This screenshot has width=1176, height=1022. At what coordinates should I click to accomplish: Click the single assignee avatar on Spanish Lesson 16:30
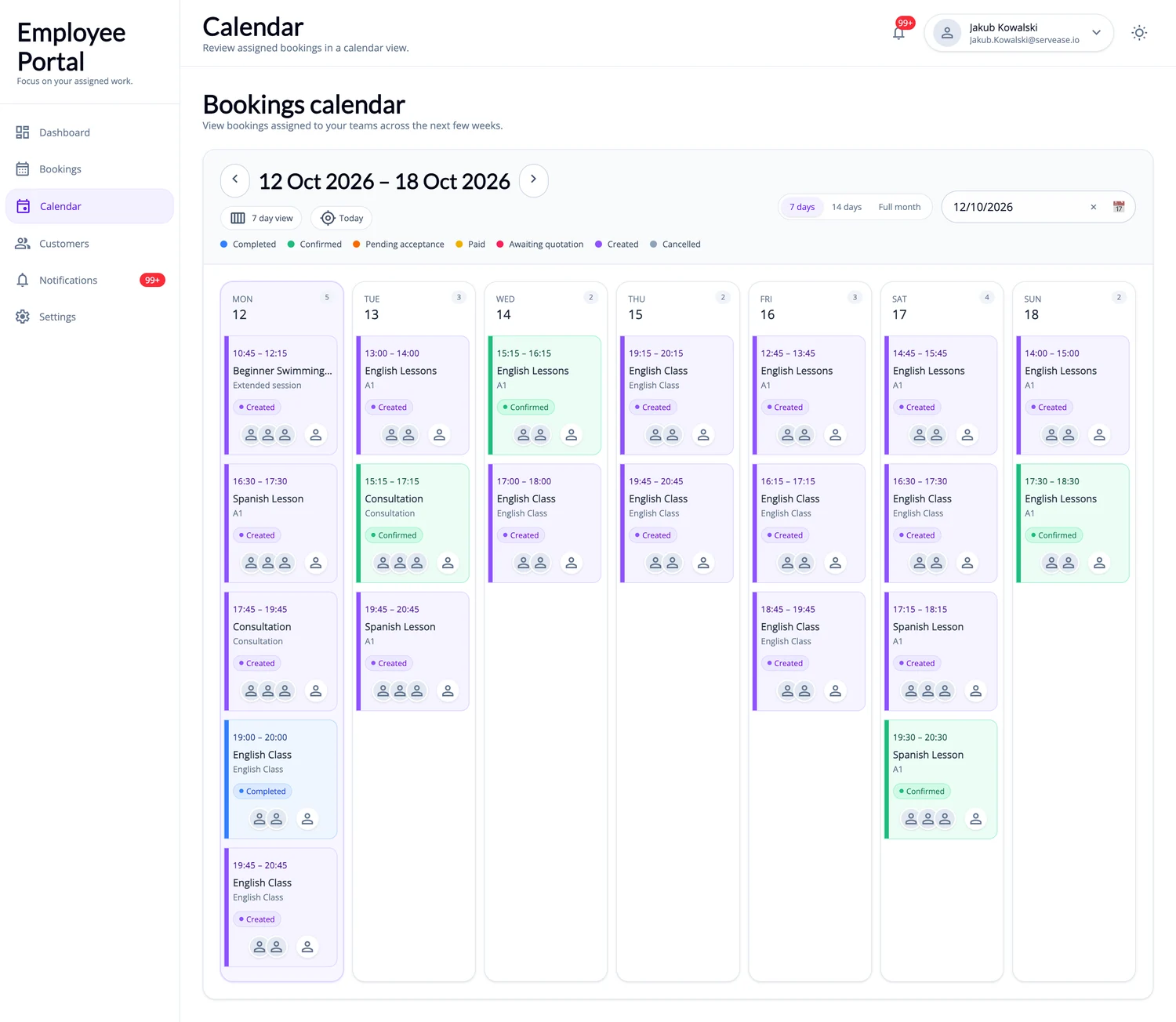[x=315, y=563]
